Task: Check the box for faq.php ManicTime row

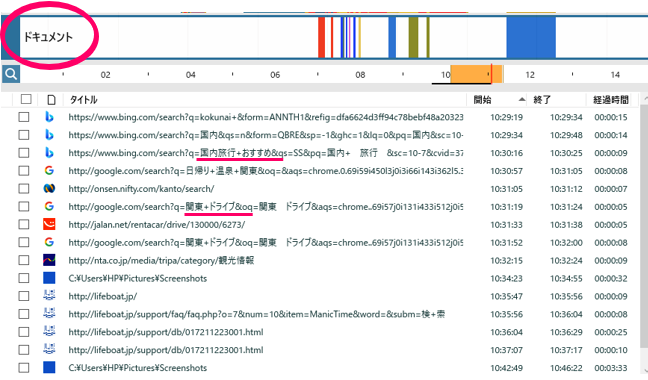Action: pyautogui.click(x=24, y=314)
